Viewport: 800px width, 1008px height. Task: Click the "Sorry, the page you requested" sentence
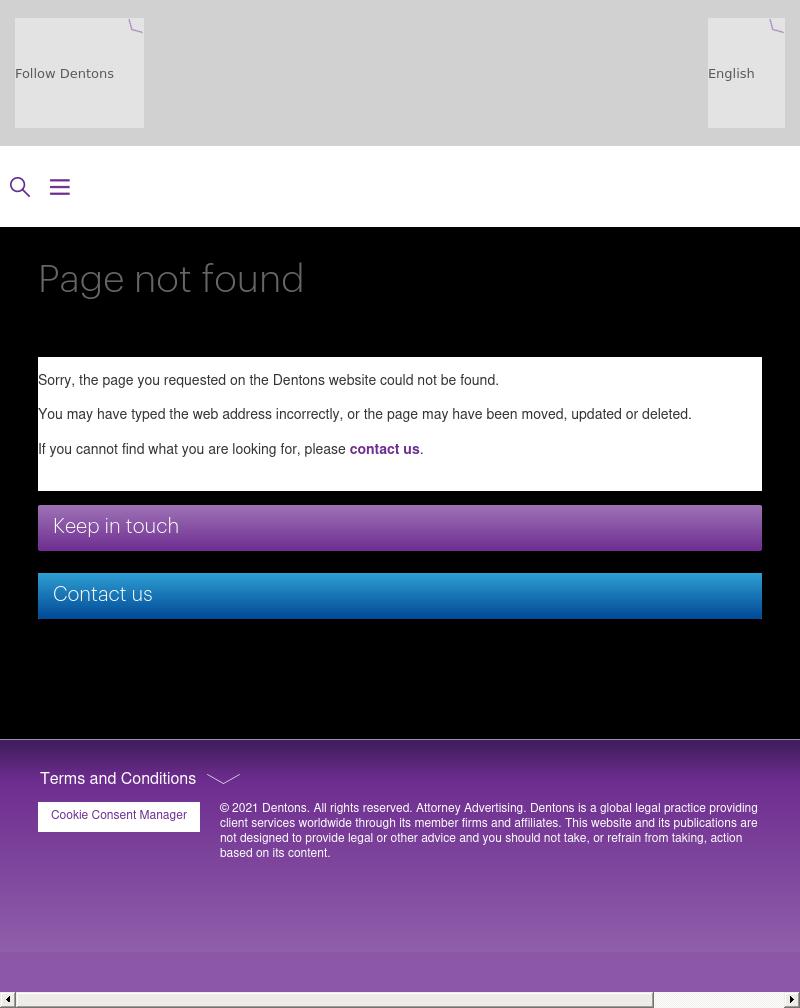268,380
